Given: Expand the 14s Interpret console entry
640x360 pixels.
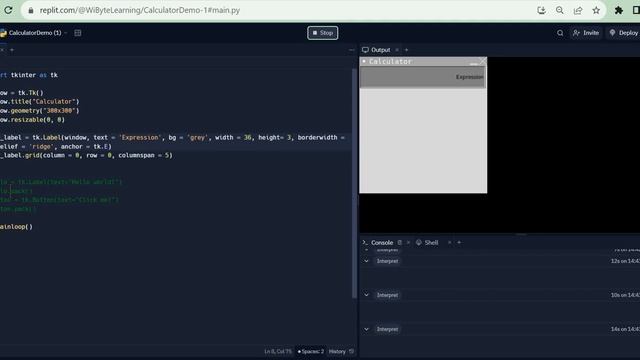Looking at the screenshot, I should tap(366, 329).
